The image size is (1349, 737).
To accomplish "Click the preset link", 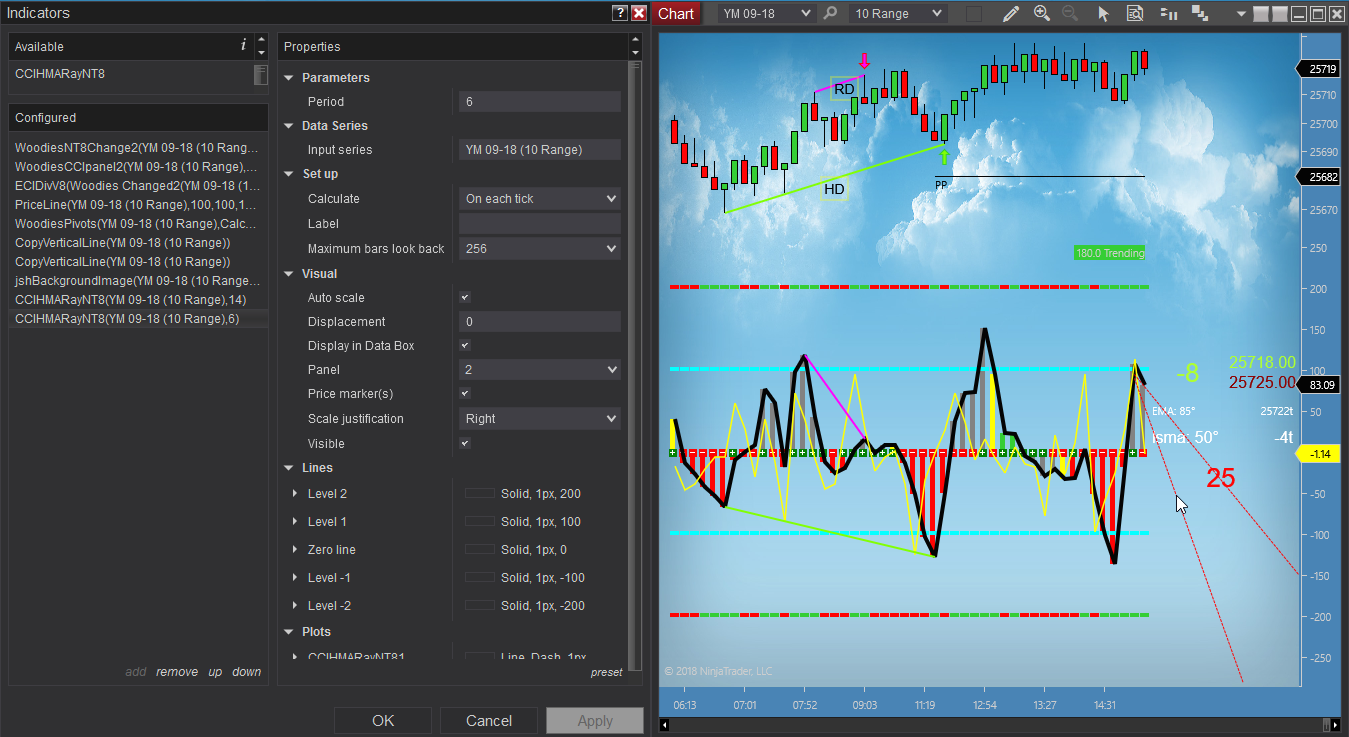I will (606, 673).
